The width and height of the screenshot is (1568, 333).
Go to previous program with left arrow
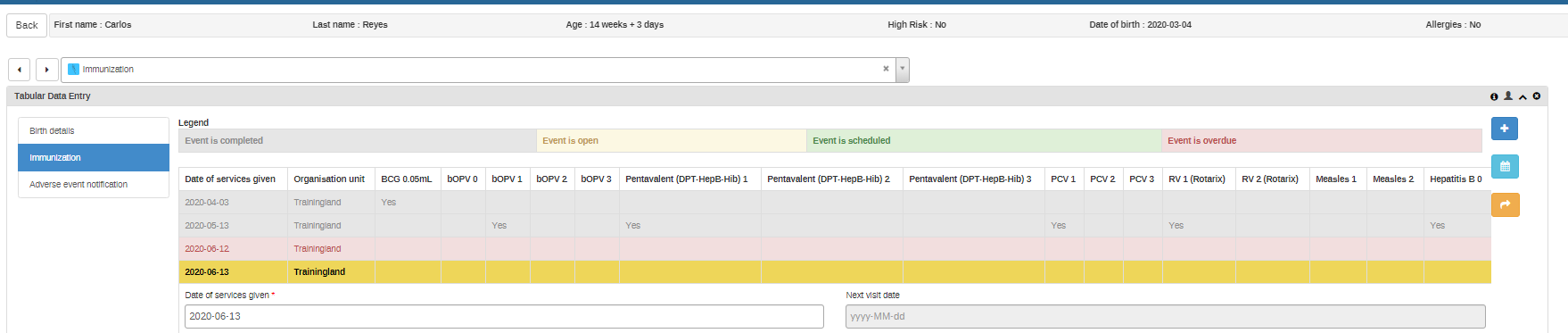(x=20, y=70)
